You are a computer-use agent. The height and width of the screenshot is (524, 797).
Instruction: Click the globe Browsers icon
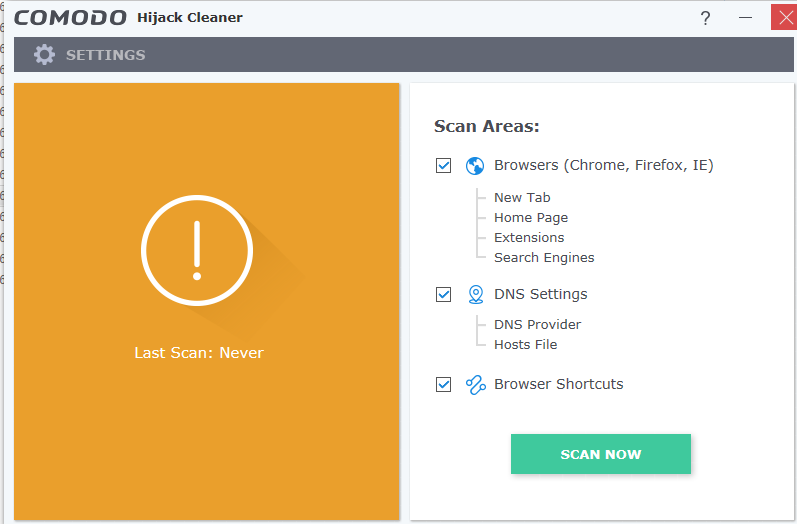pyautogui.click(x=475, y=166)
